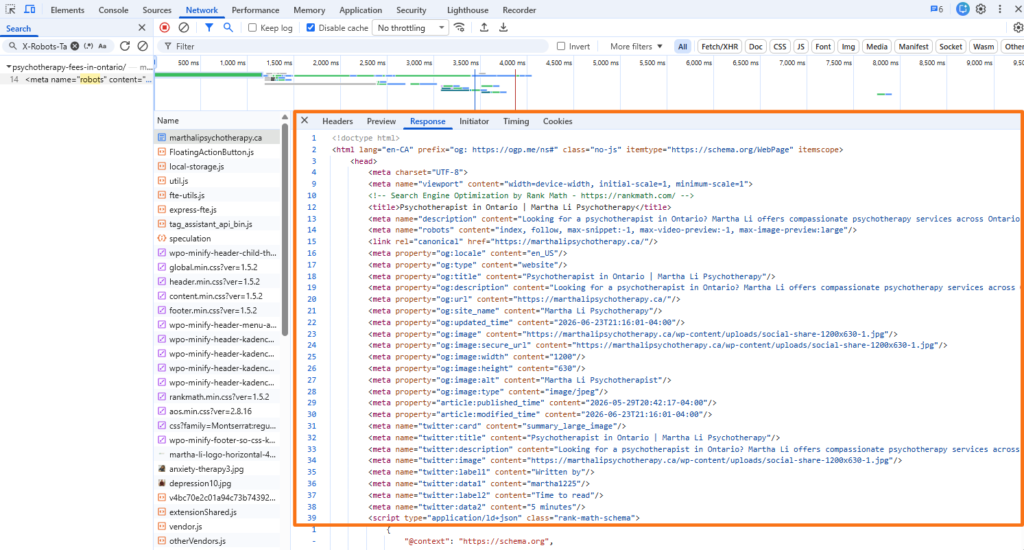This screenshot has width=1024, height=550.
Task: Import HAR file with upload icon
Action: tap(484, 27)
